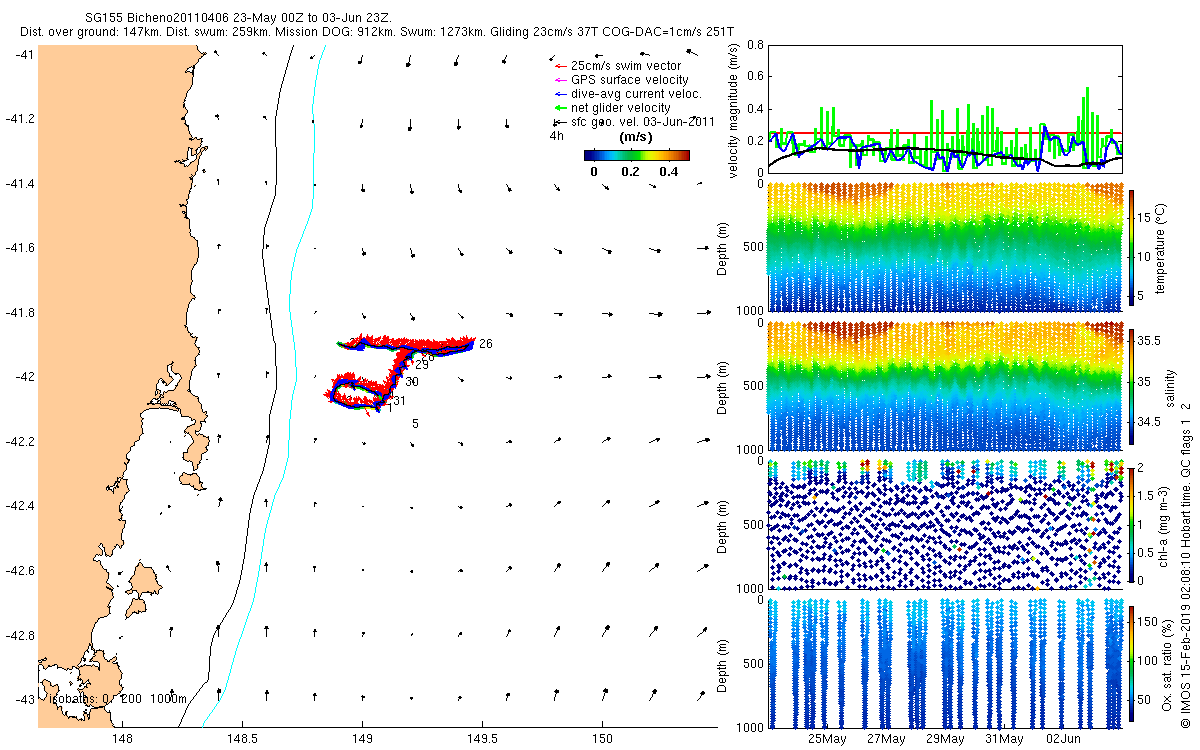Click the chl-a depth section plot
Image resolution: width=1200 pixels, height=750 pixels.
click(x=945, y=524)
